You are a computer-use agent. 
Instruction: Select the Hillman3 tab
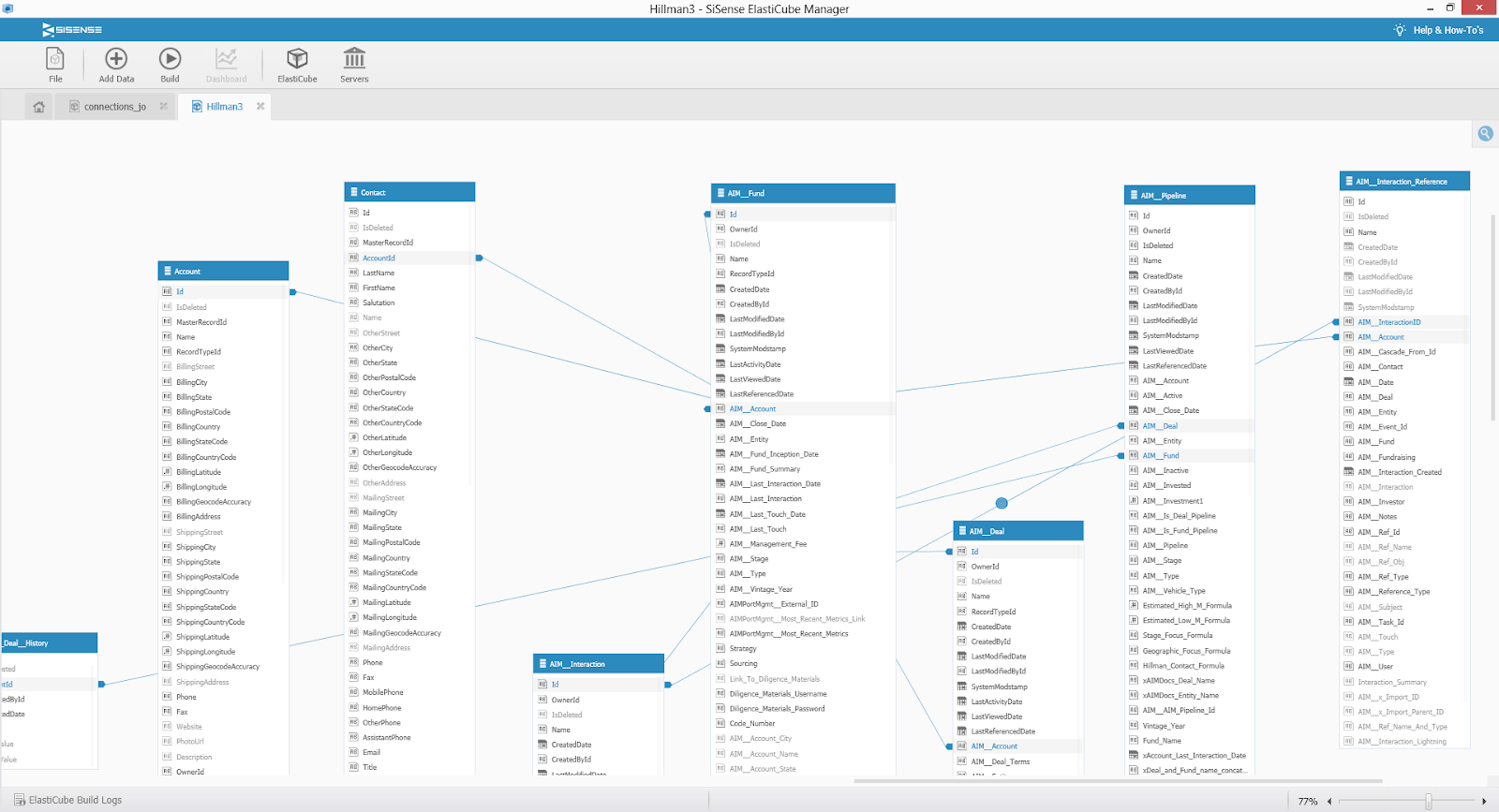tap(225, 107)
